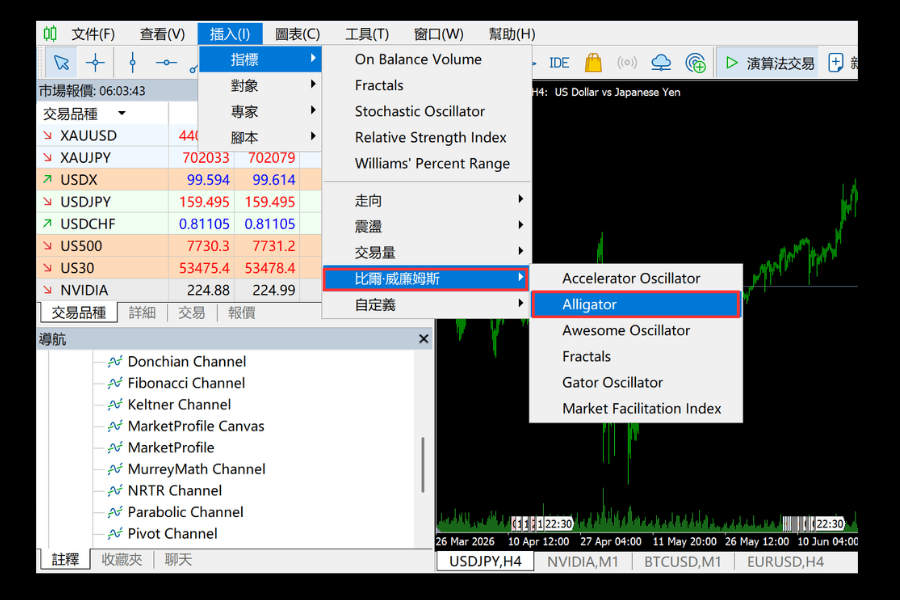The image size is (900, 600).
Task: Select the NVIDIA symbol row
Action: tap(179, 291)
